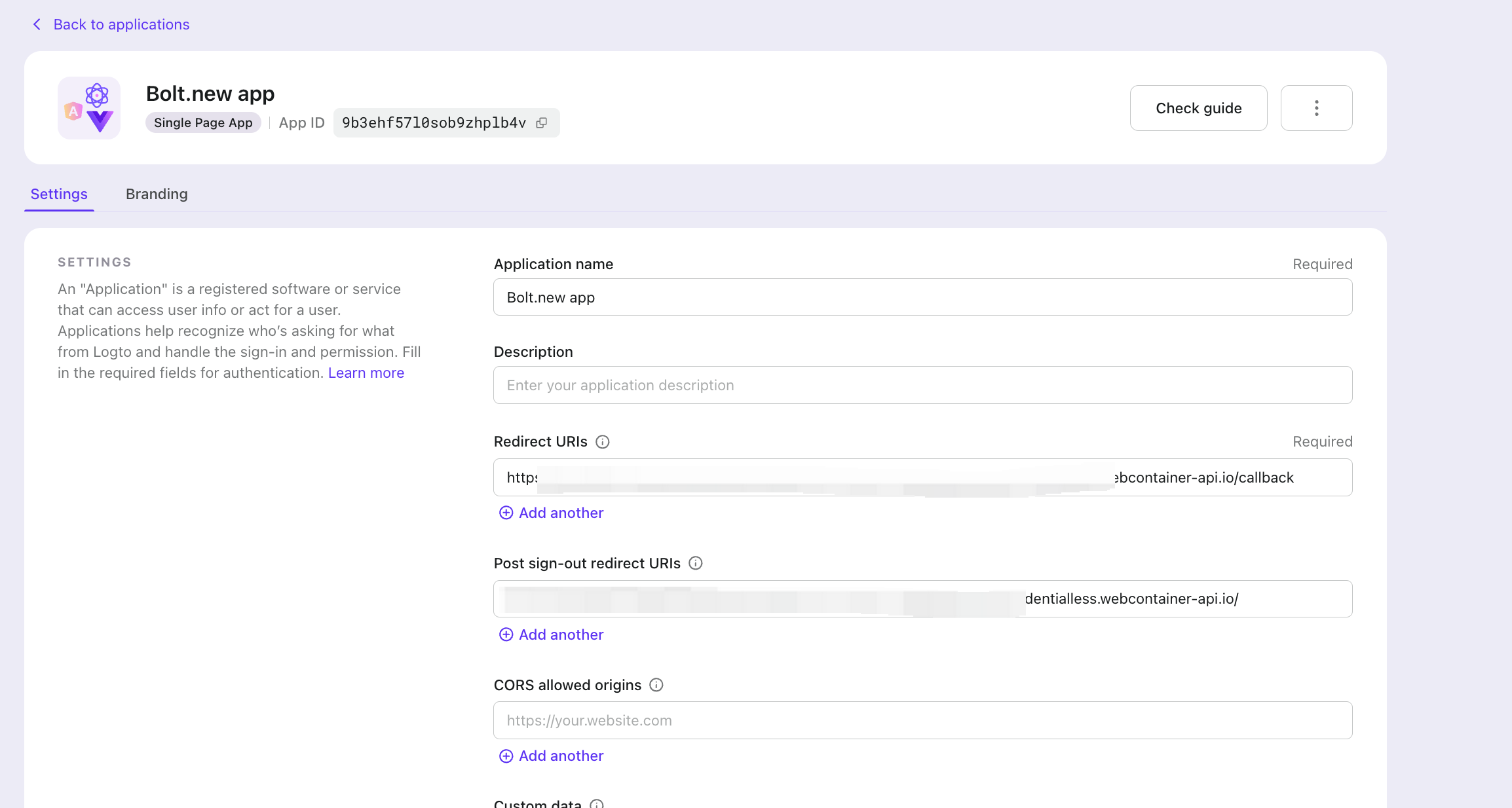Click the CORS allowed origins input field
The image size is (1512, 808).
(922, 720)
